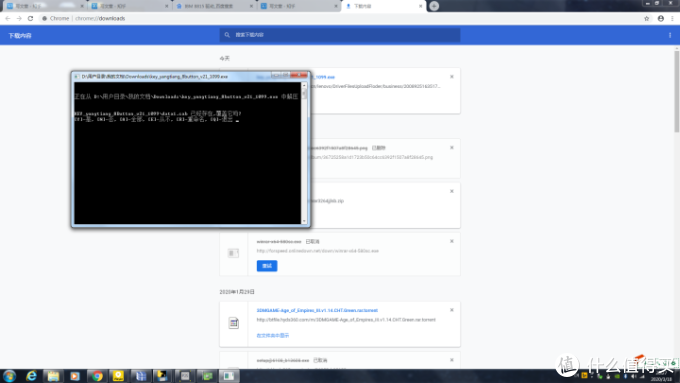Show torrent file in folder link
This screenshot has height=383, width=680.
(x=272, y=335)
